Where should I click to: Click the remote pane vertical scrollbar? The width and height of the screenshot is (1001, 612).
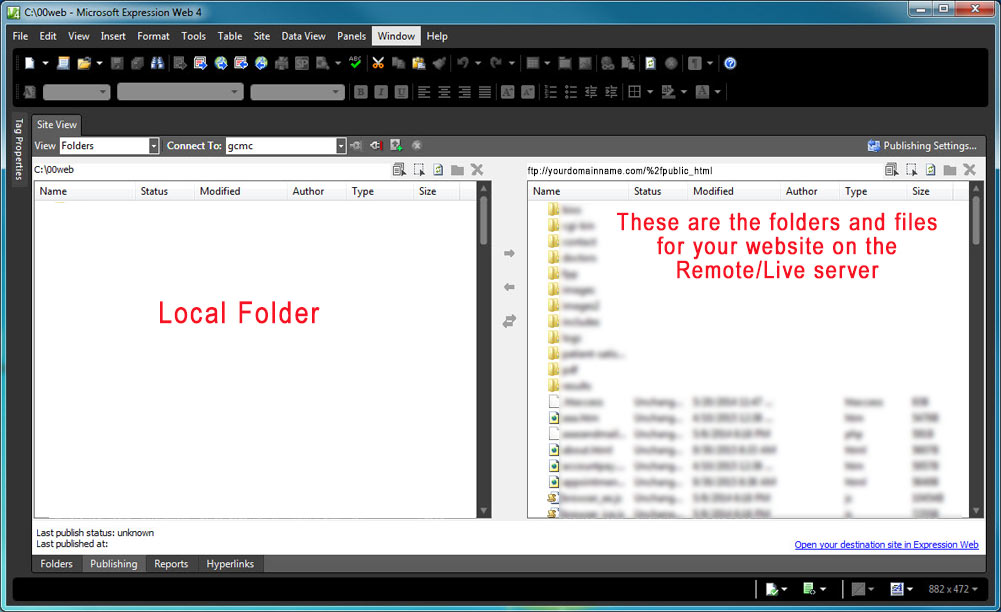(975, 350)
